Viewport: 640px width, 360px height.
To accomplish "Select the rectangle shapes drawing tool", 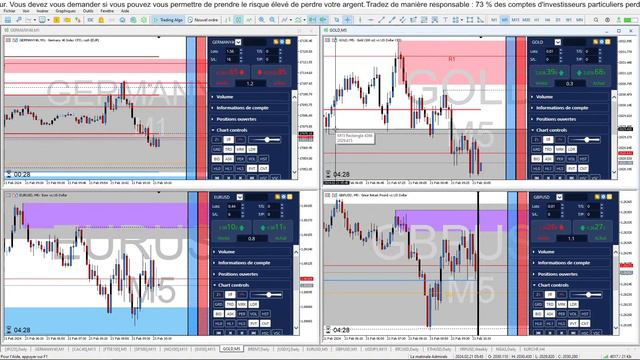I will click(470, 20).
